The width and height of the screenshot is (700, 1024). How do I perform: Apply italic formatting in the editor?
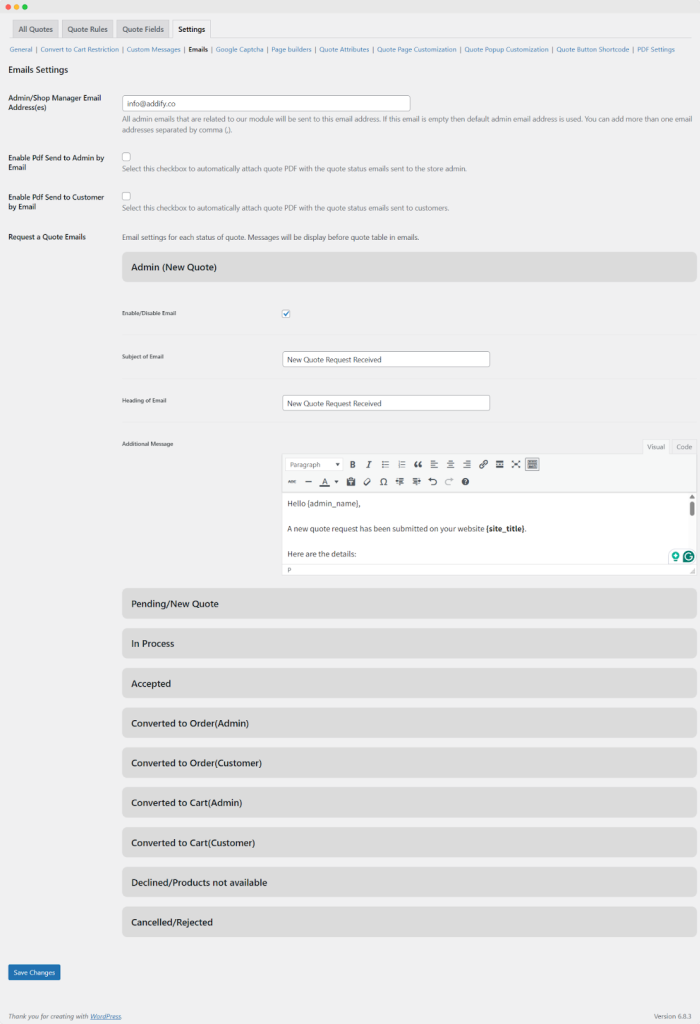pyautogui.click(x=368, y=464)
